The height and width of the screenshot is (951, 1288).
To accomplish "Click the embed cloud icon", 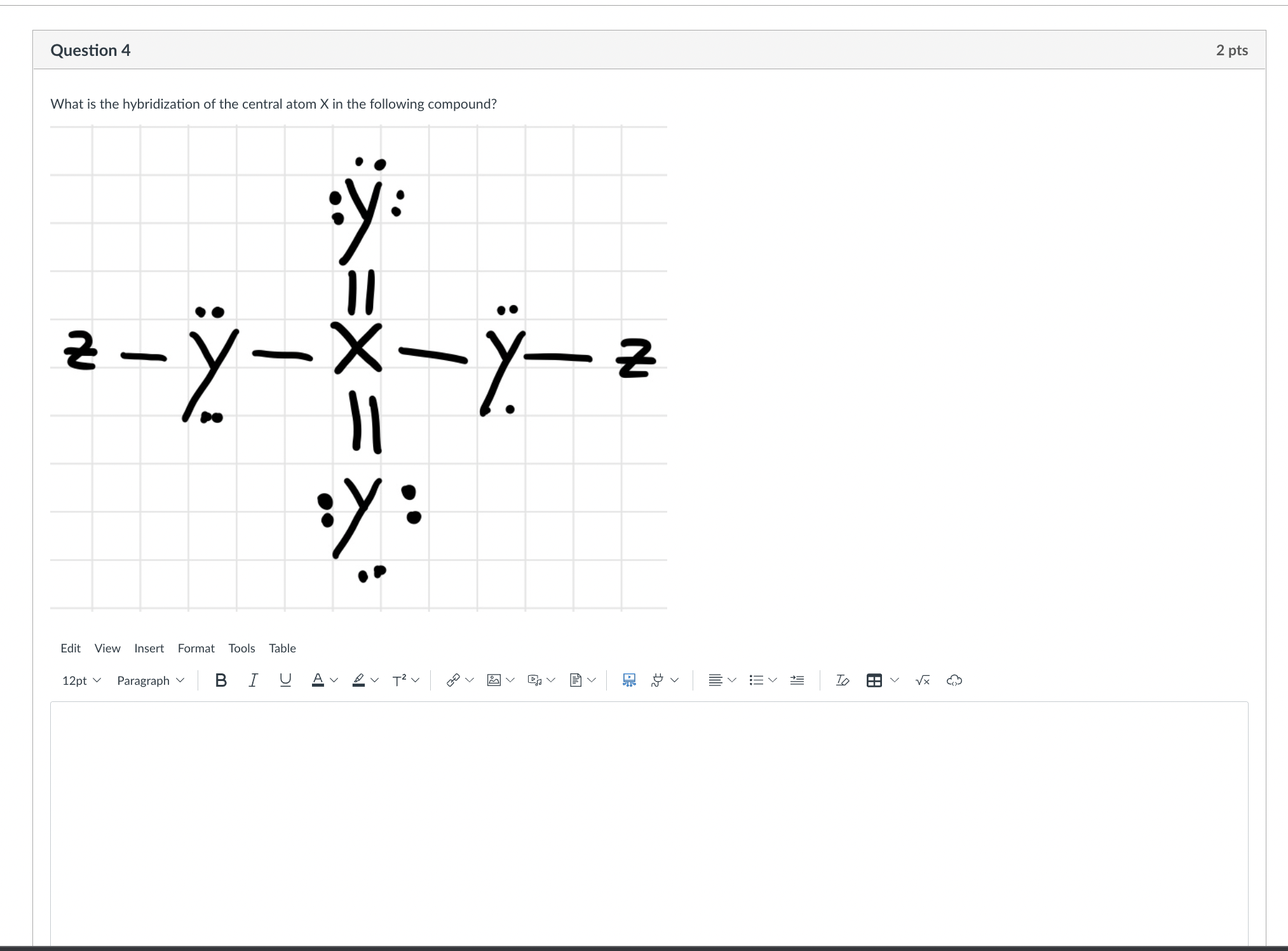I will [x=954, y=680].
